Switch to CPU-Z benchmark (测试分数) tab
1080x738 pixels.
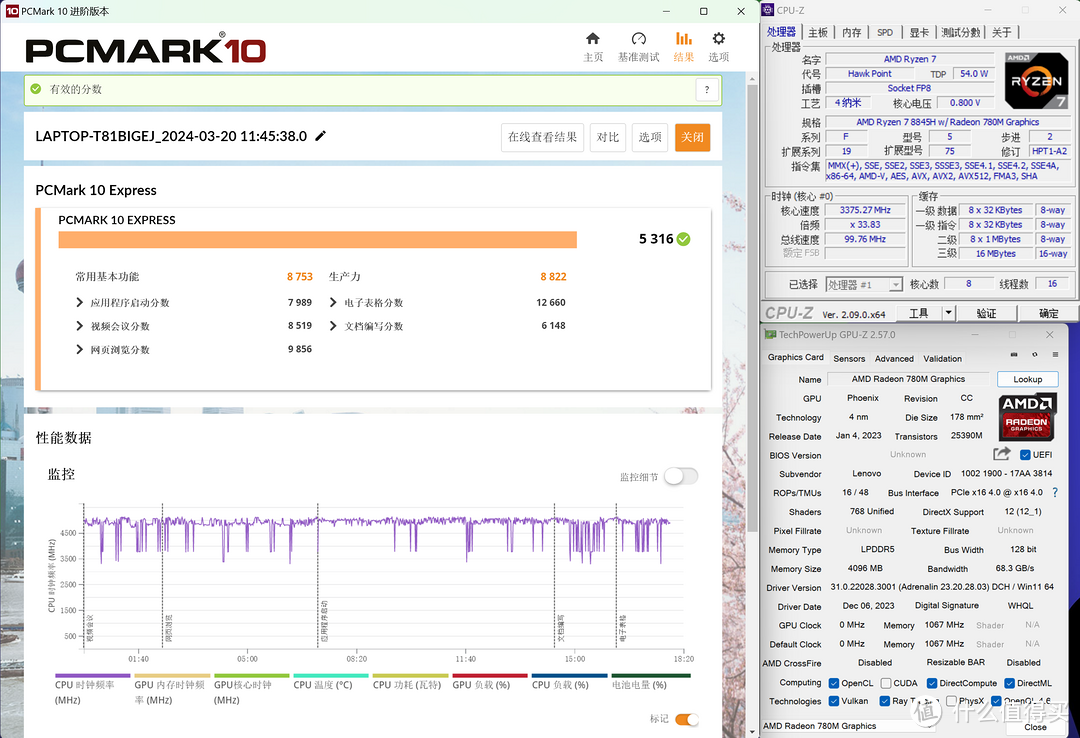point(961,32)
